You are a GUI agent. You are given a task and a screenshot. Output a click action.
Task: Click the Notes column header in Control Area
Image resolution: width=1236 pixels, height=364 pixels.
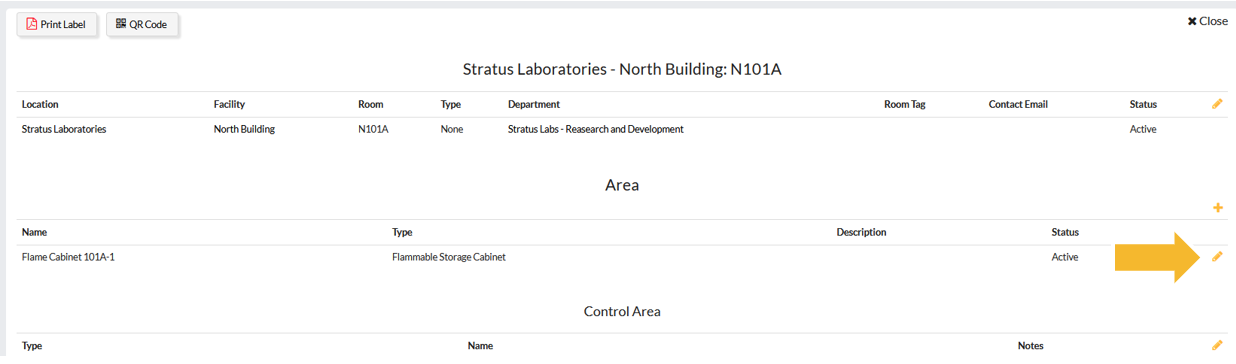click(1031, 346)
